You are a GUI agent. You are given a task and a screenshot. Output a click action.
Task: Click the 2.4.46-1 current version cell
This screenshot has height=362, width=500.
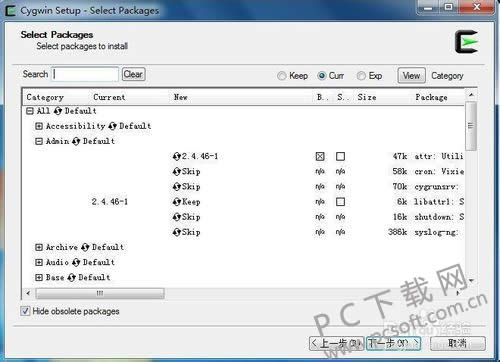110,202
